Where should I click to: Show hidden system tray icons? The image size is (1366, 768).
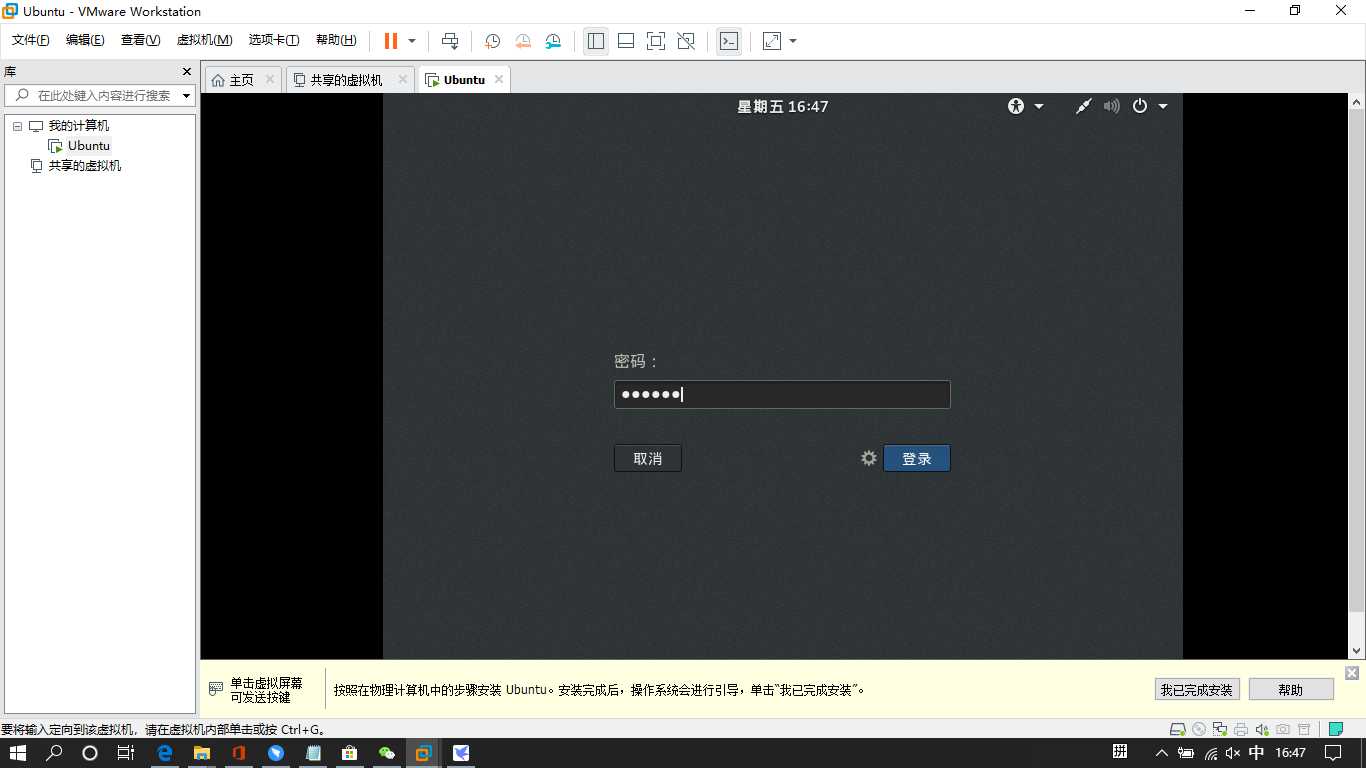click(x=1161, y=753)
